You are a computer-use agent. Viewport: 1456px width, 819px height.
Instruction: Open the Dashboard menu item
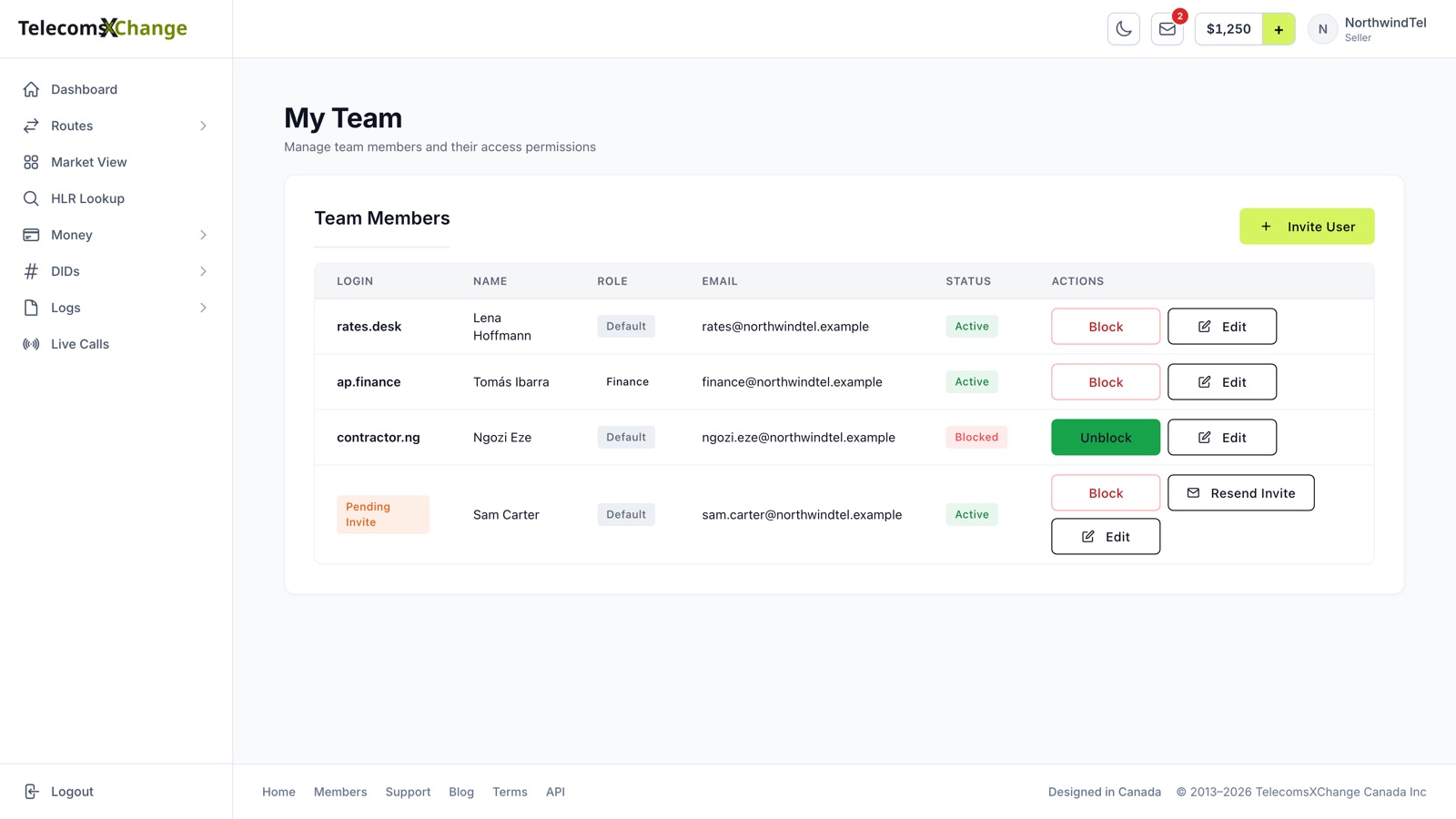116,89
